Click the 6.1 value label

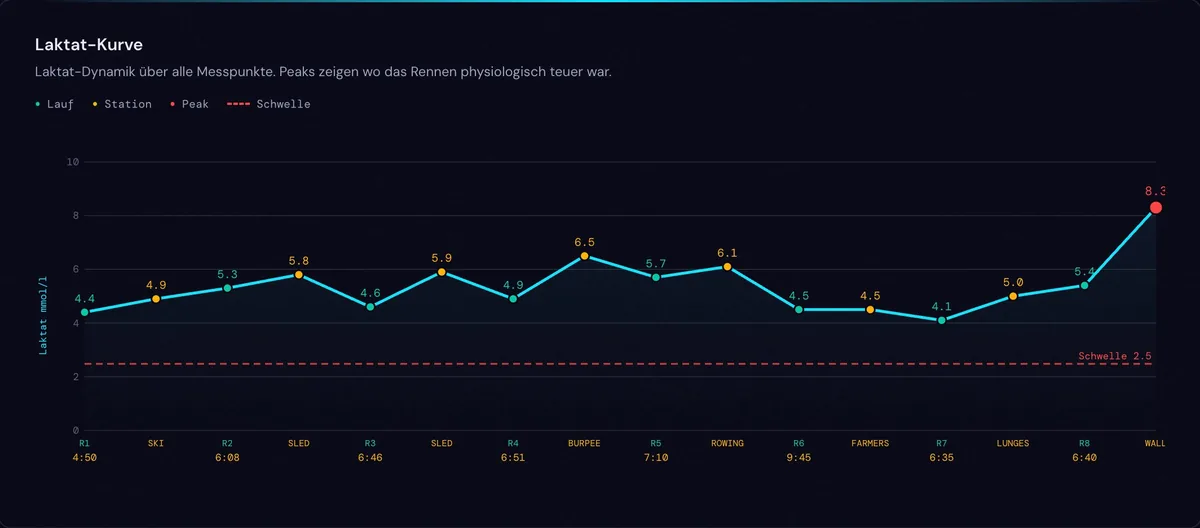pyautogui.click(x=727, y=253)
